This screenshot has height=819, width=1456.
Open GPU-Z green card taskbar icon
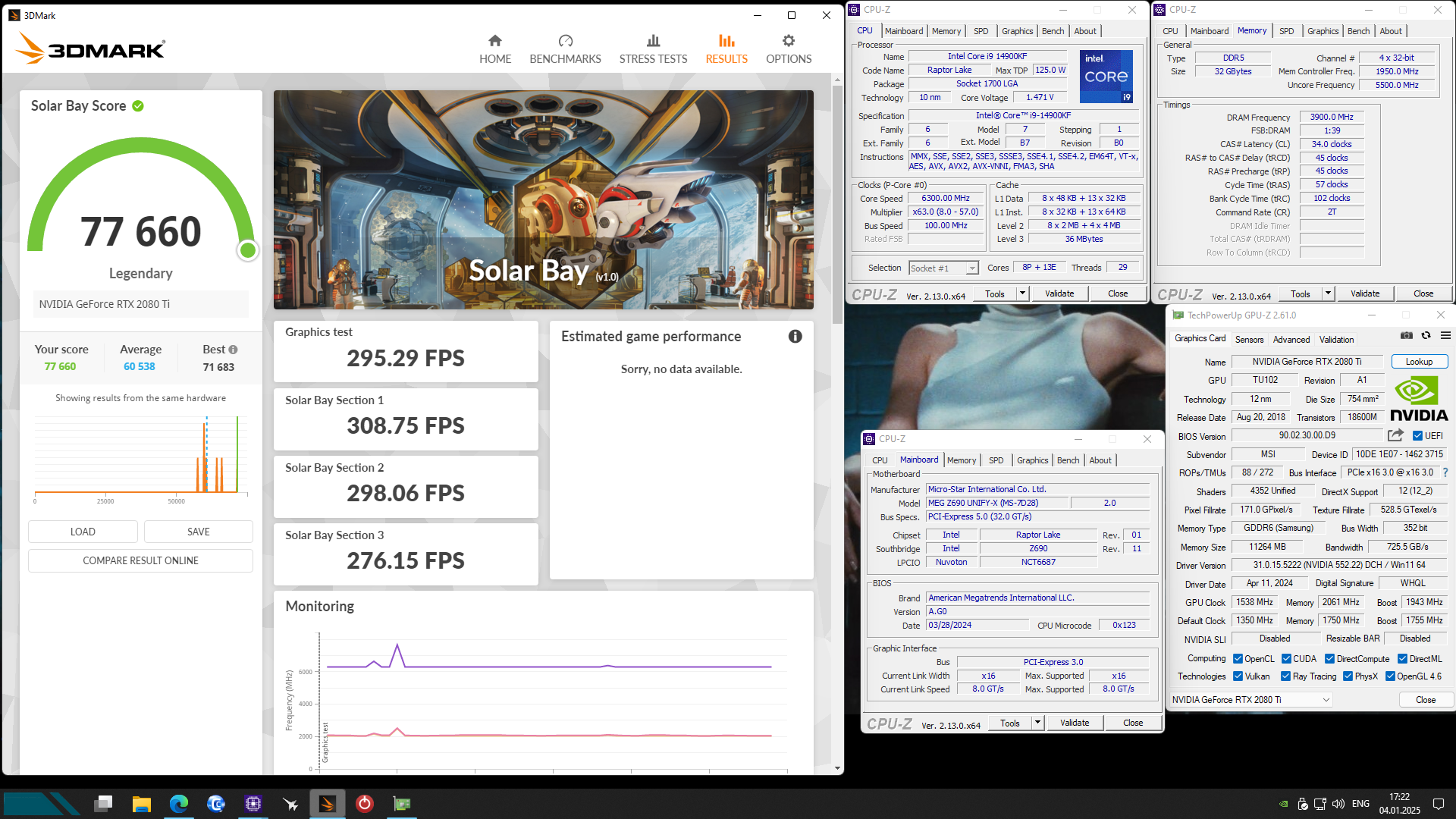(x=402, y=803)
